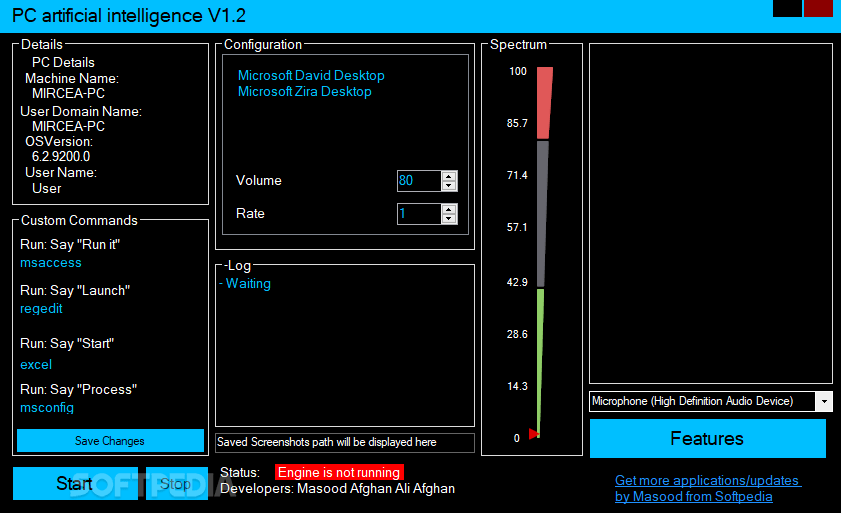The height and width of the screenshot is (513, 841).
Task: Increase Volume with up spinner arrow
Action: click(x=449, y=176)
